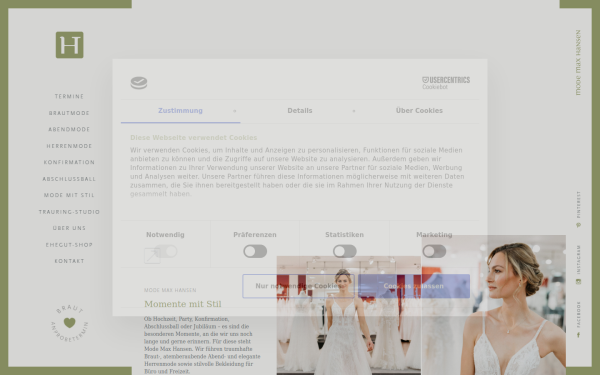Open the Usercentrics Cookiebot branding link
The height and width of the screenshot is (375, 600).
(x=446, y=83)
